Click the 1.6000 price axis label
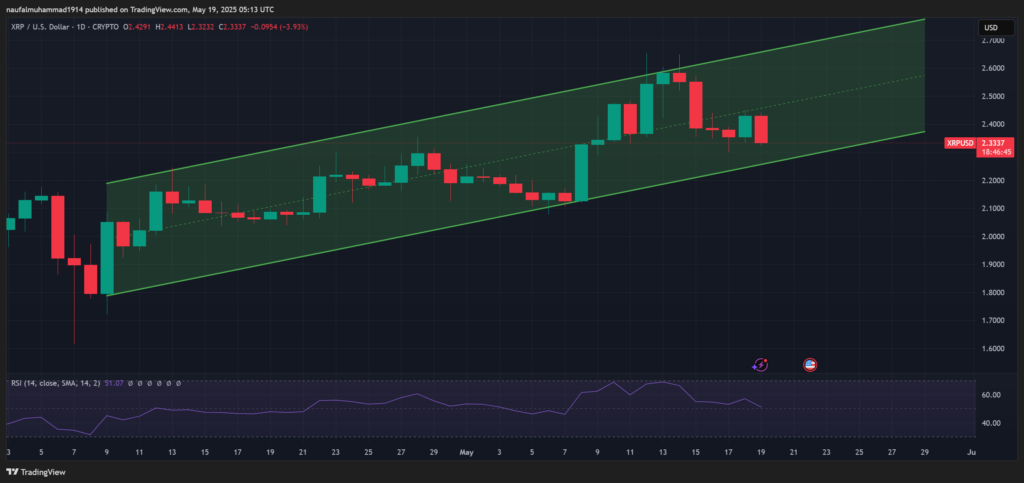The height and width of the screenshot is (483, 1024). [x=993, y=349]
